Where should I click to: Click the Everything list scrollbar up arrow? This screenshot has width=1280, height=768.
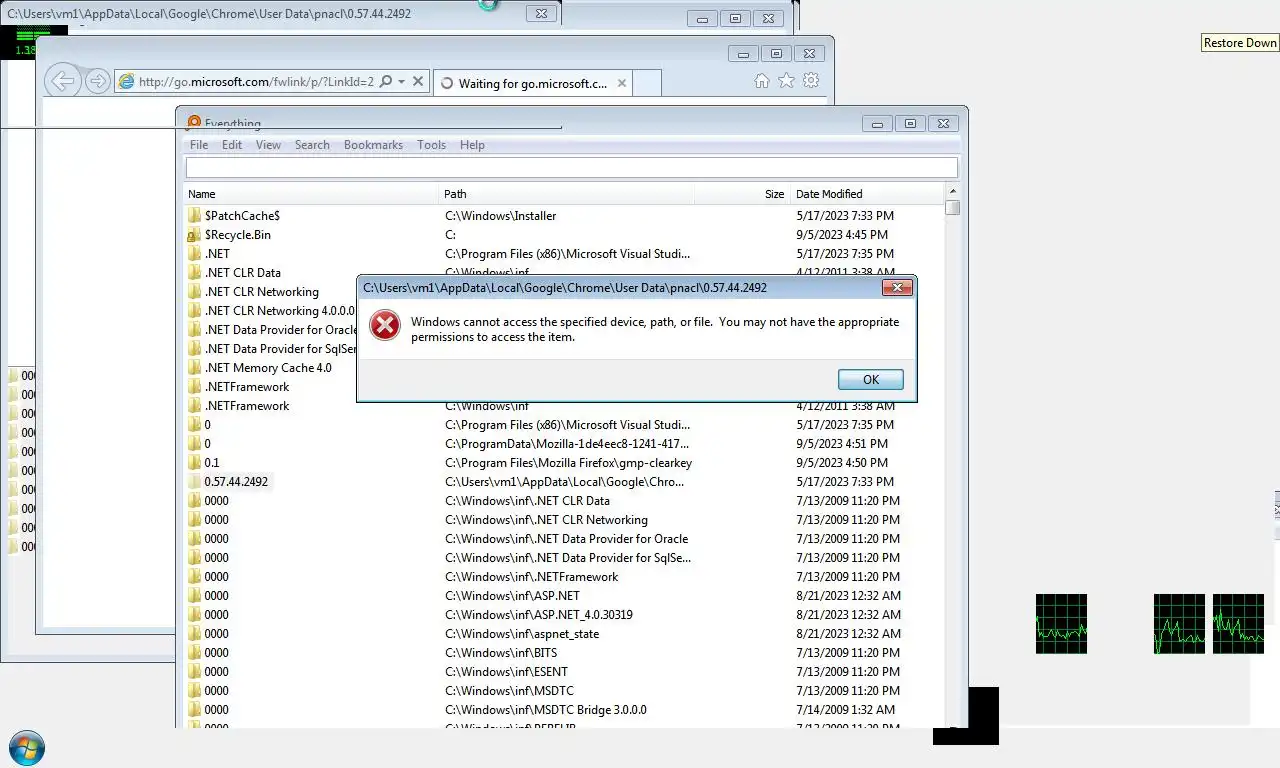tap(952, 192)
